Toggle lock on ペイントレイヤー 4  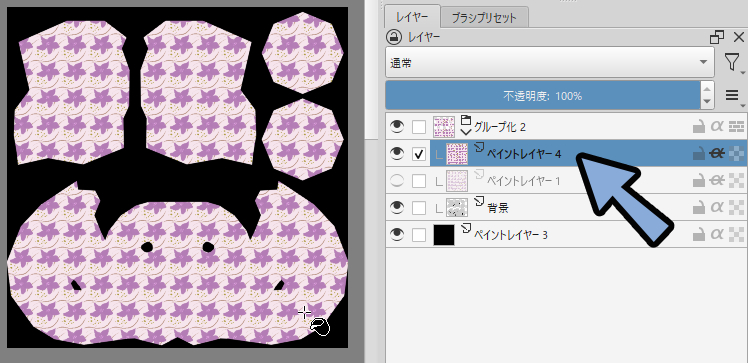click(699, 154)
